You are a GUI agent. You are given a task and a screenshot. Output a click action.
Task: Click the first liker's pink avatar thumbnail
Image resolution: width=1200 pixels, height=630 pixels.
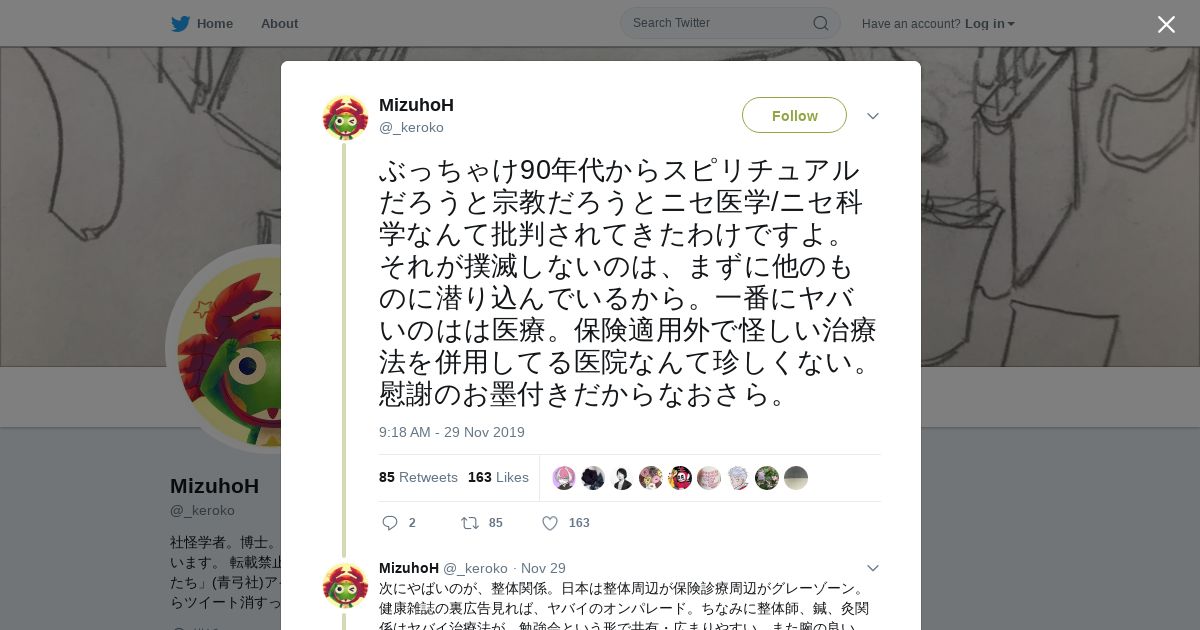[x=564, y=478]
